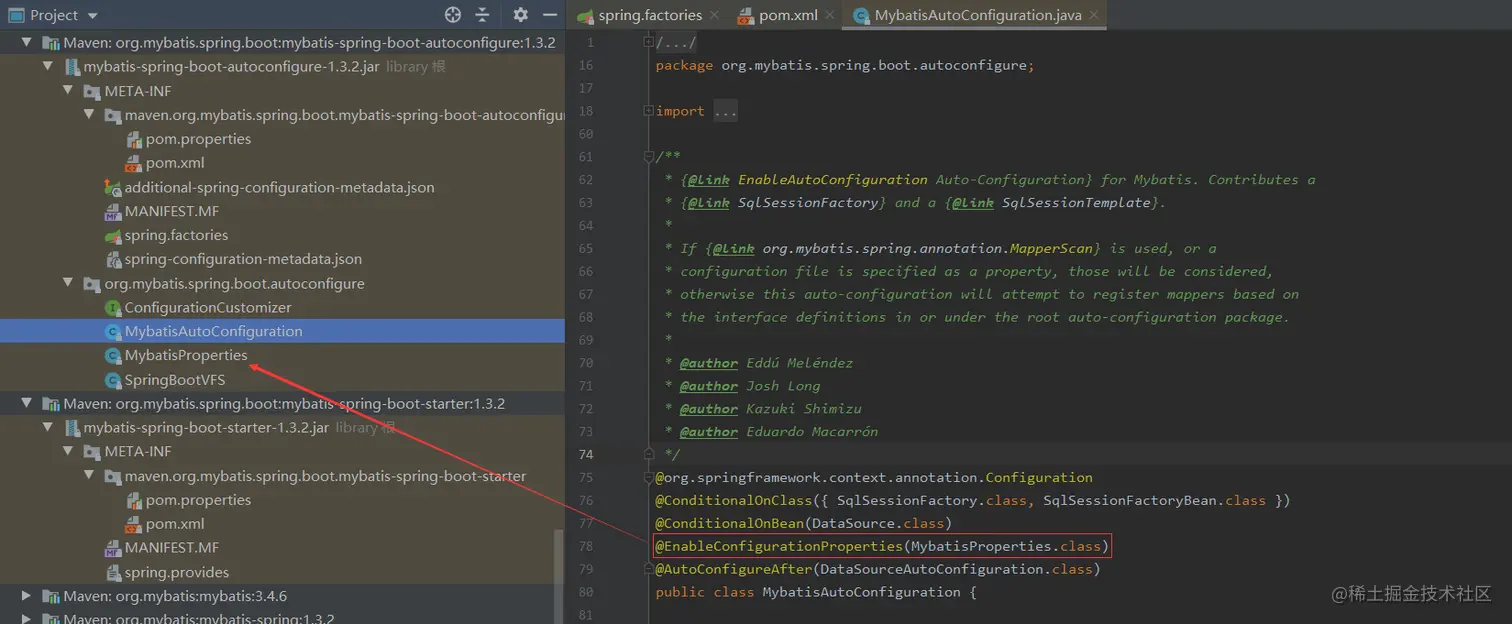Select the ConfigurationCustomizer interface
Screen dimensions: 1512x624
coord(208,307)
